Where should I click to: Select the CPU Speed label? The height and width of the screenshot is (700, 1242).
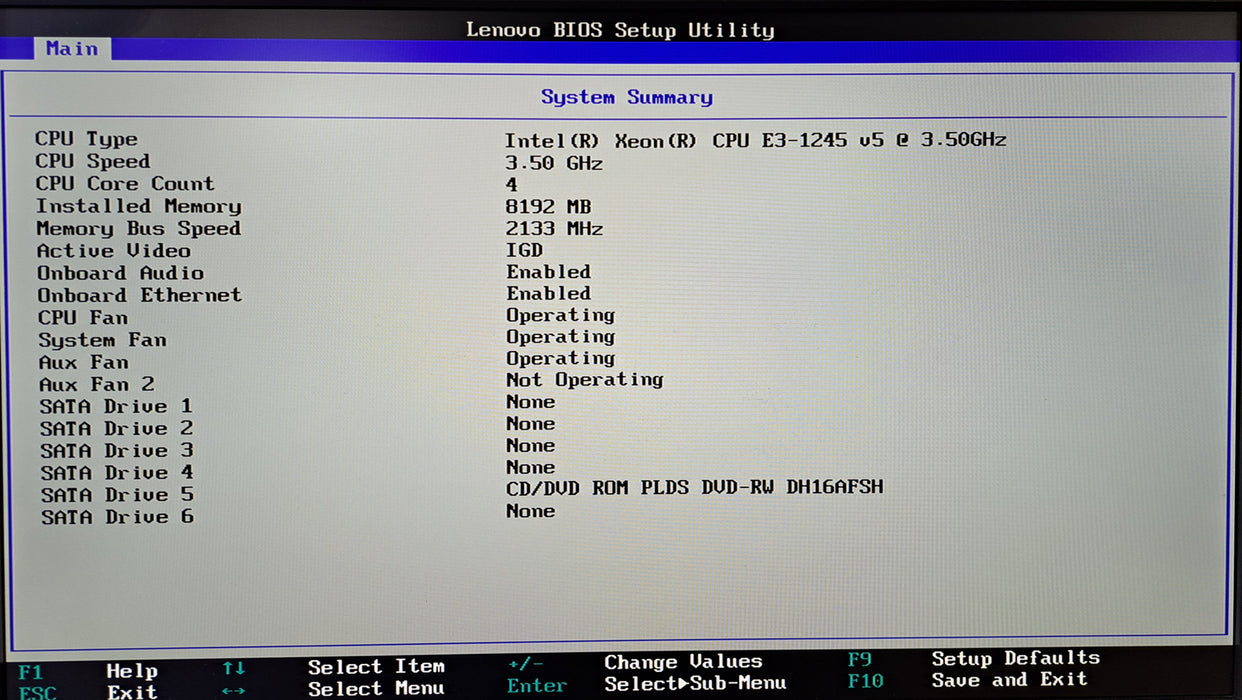[x=92, y=161]
